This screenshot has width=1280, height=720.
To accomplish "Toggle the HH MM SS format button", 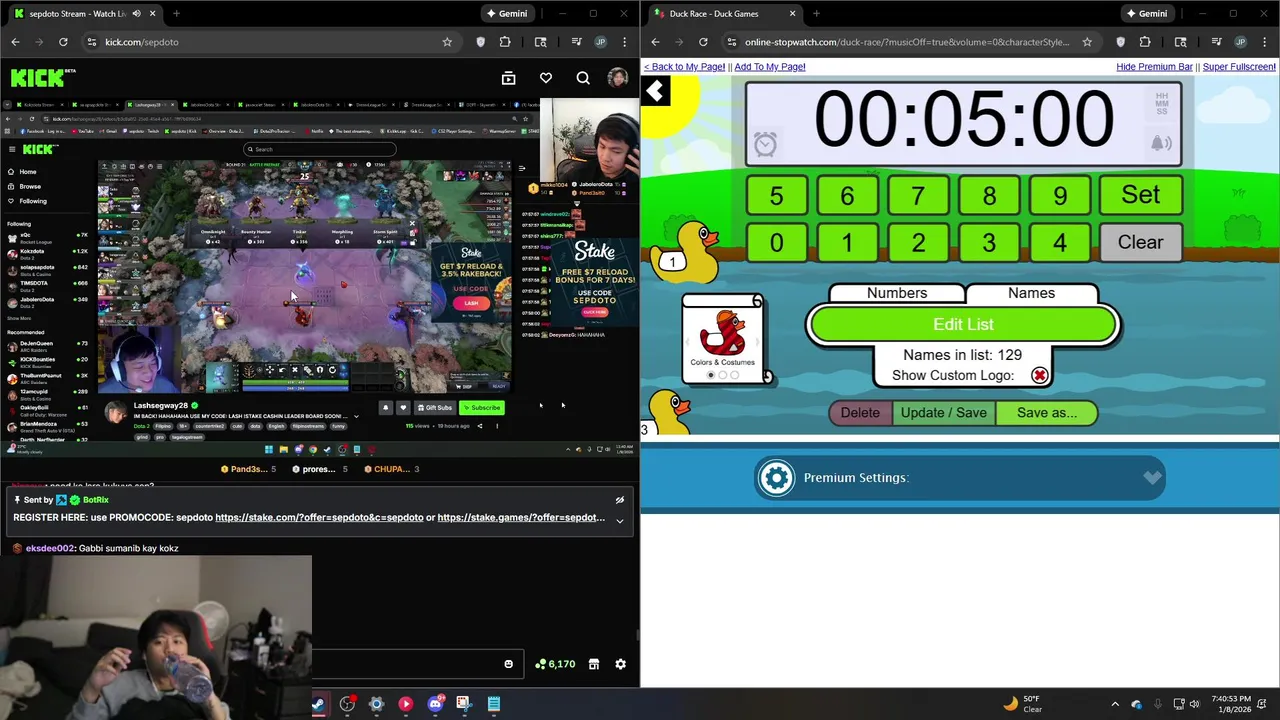I will tap(1162, 102).
